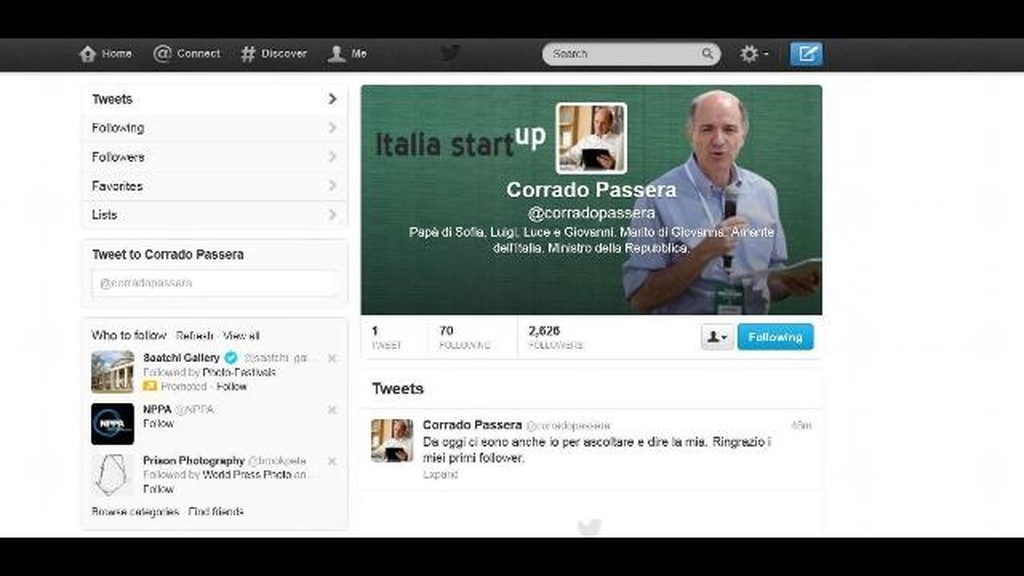This screenshot has height=576, width=1024.
Task: Click the Lists row chevron arrow
Action: pyautogui.click(x=332, y=215)
